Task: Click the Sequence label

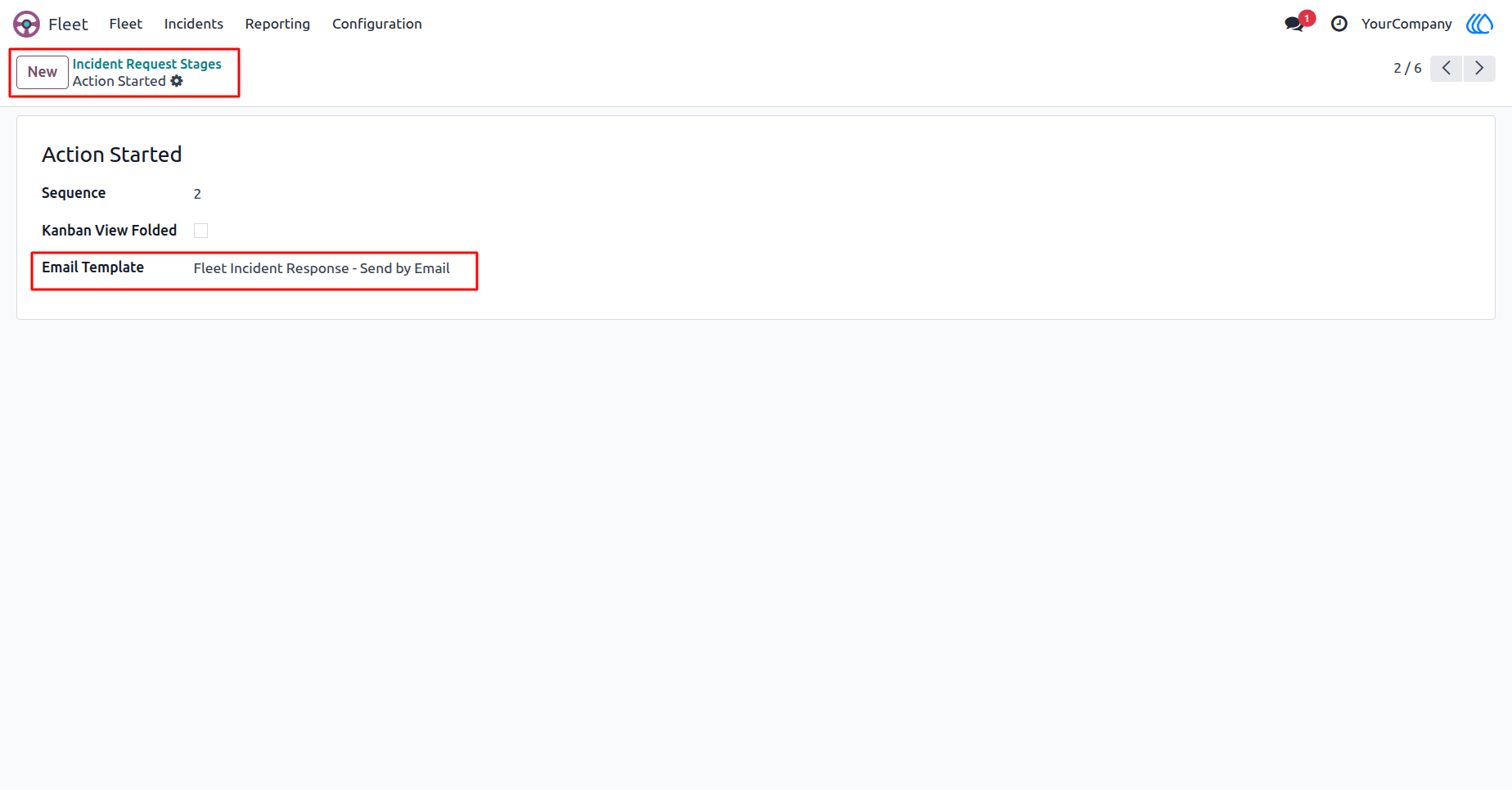Action: (x=74, y=193)
